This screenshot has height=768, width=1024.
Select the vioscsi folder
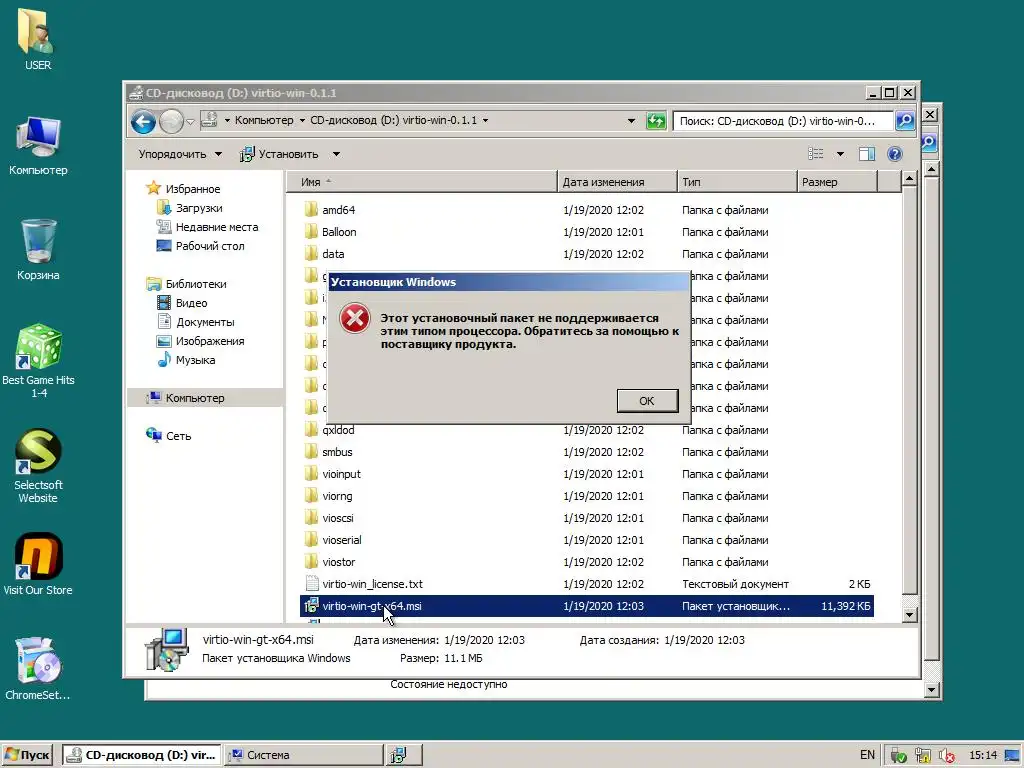click(x=338, y=518)
